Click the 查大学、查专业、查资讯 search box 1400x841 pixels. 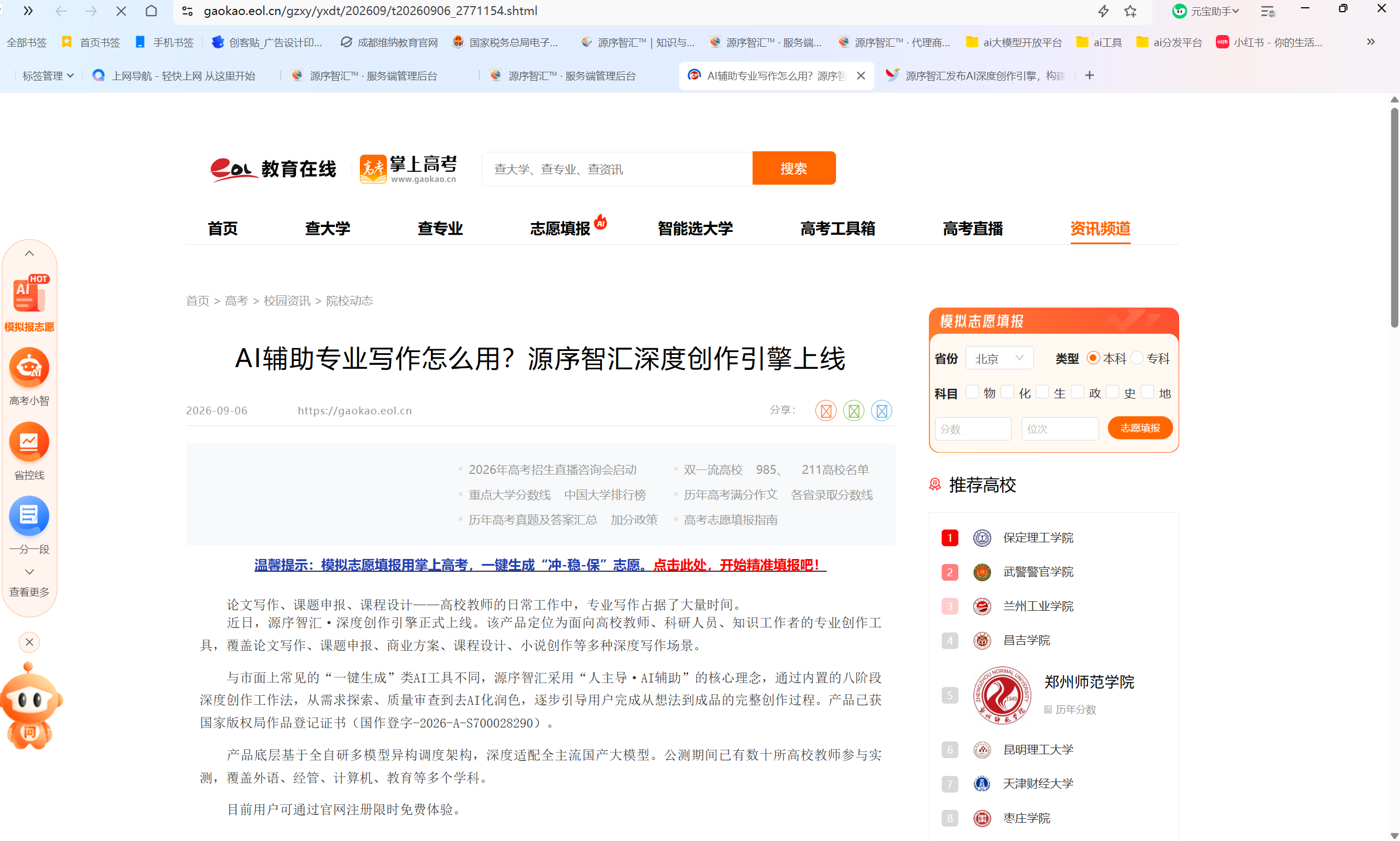617,169
